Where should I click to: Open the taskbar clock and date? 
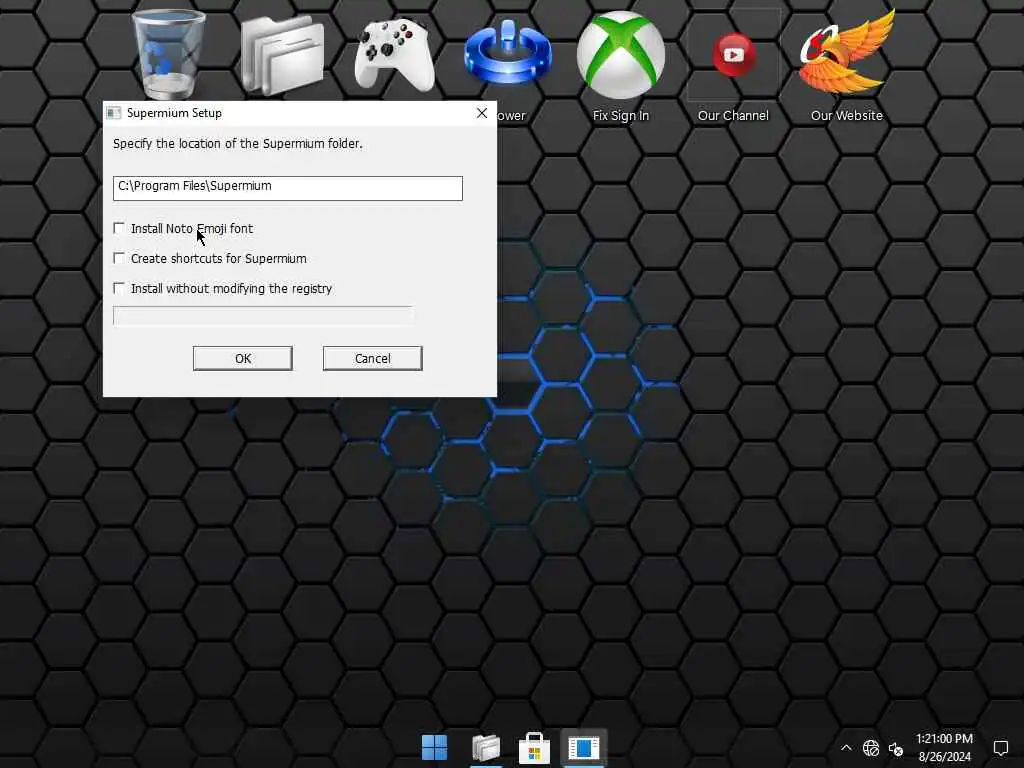click(x=944, y=748)
